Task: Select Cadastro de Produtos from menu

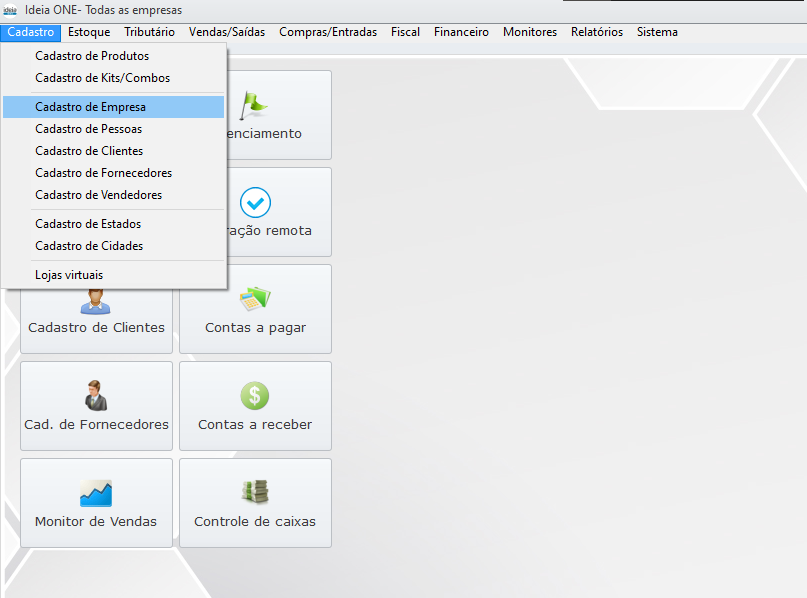Action: (x=92, y=56)
